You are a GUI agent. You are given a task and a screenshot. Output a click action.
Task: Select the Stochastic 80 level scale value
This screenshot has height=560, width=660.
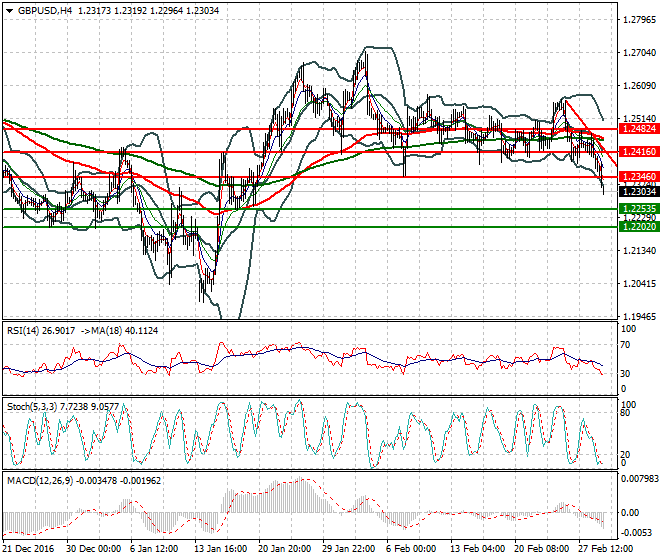(x=626, y=413)
